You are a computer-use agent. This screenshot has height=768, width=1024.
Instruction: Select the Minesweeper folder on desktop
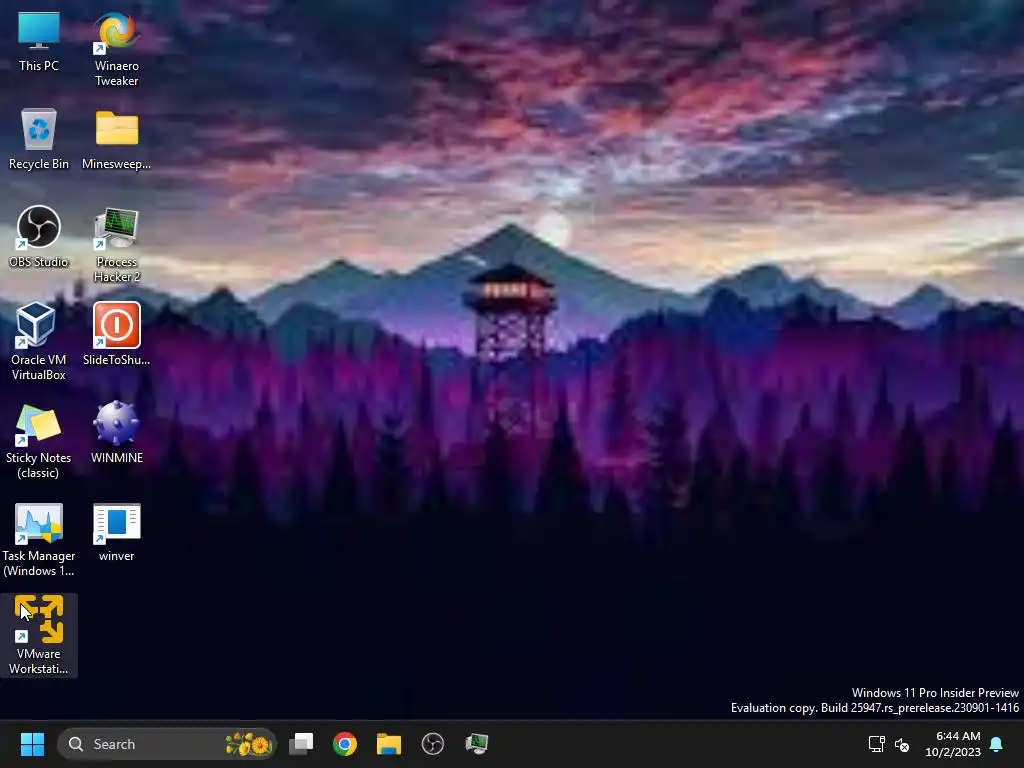(116, 138)
